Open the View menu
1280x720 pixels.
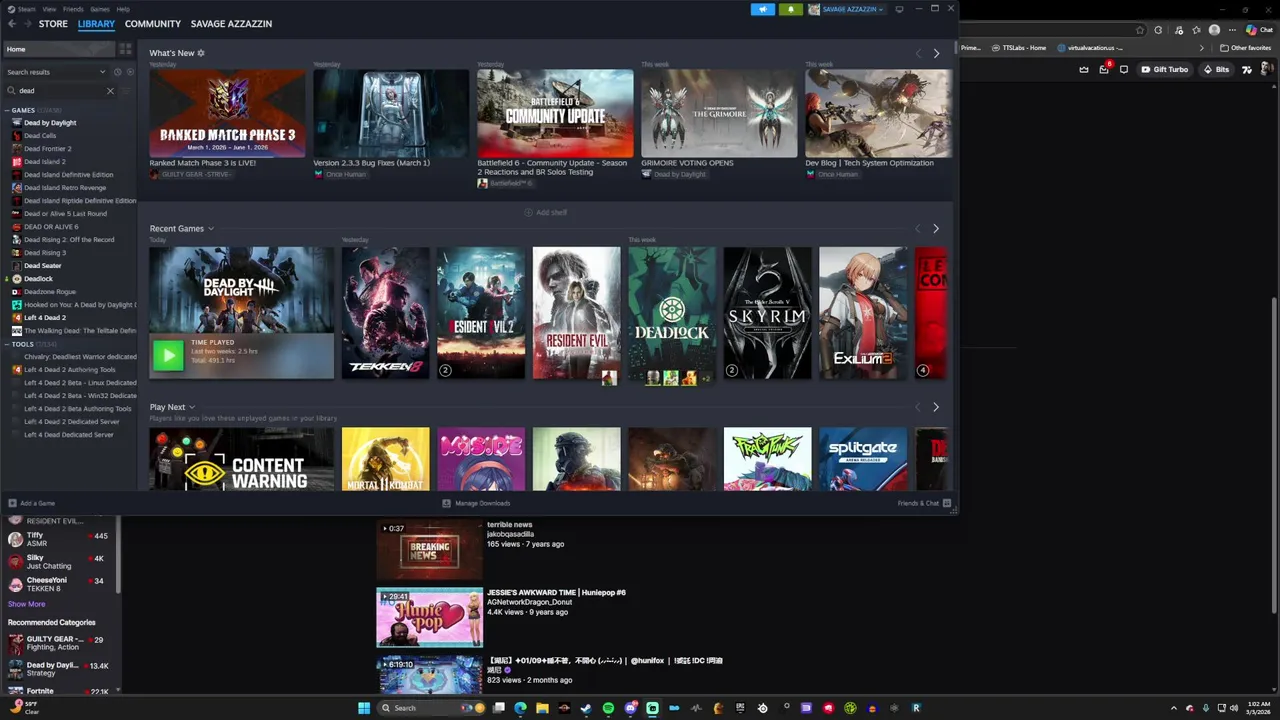pos(49,9)
